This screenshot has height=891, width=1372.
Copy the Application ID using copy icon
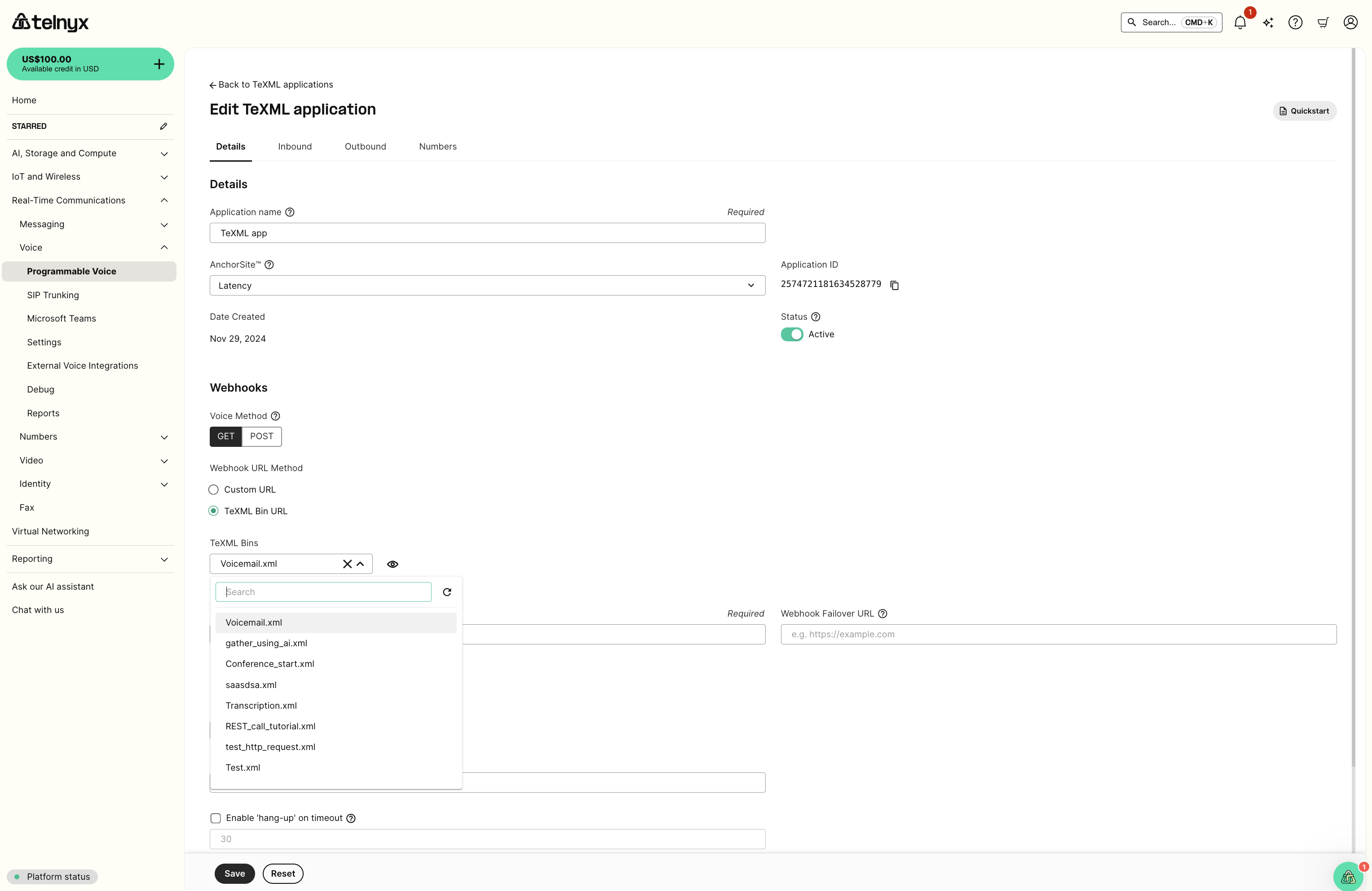[894, 285]
